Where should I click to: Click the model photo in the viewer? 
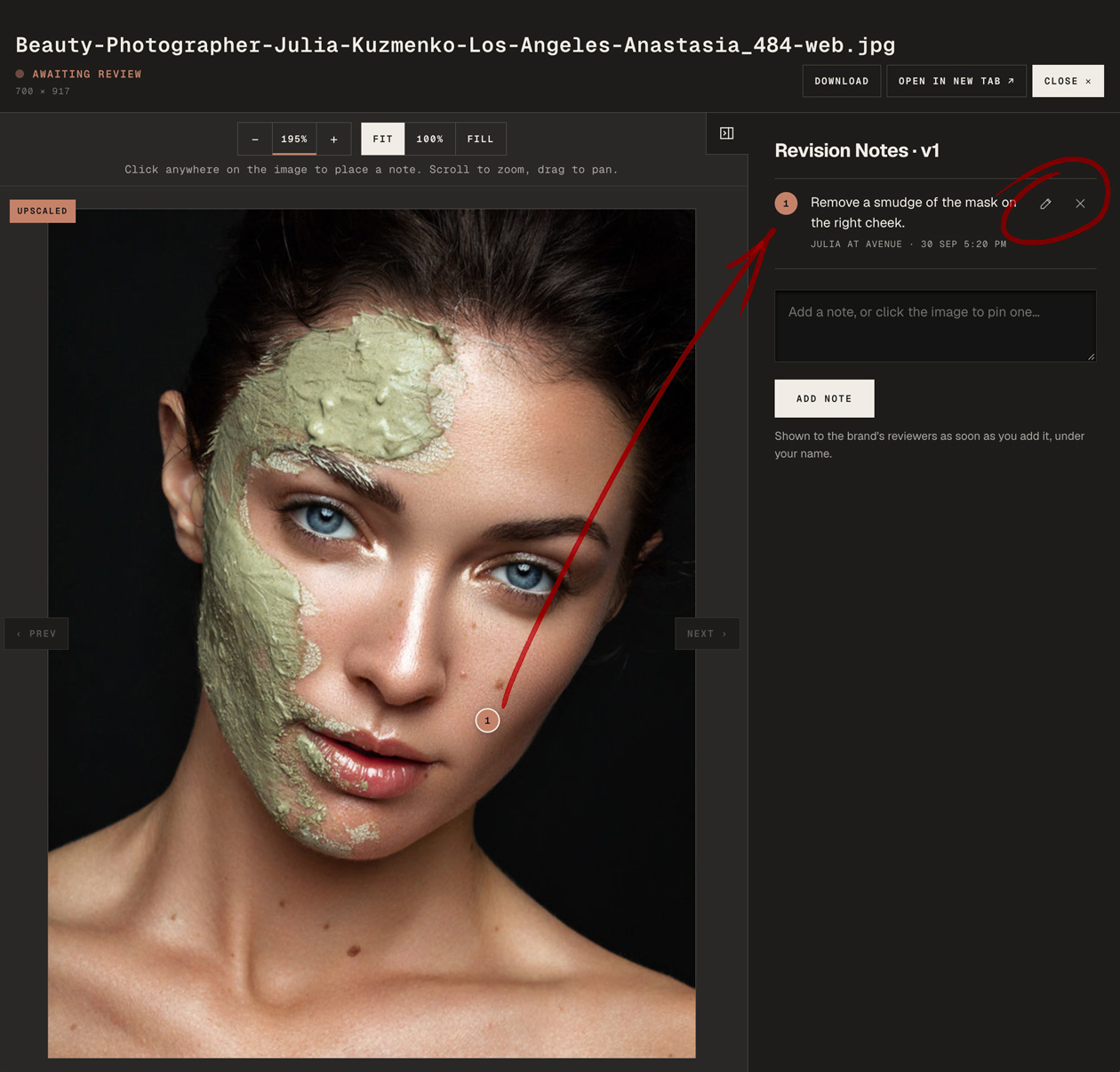(372, 634)
